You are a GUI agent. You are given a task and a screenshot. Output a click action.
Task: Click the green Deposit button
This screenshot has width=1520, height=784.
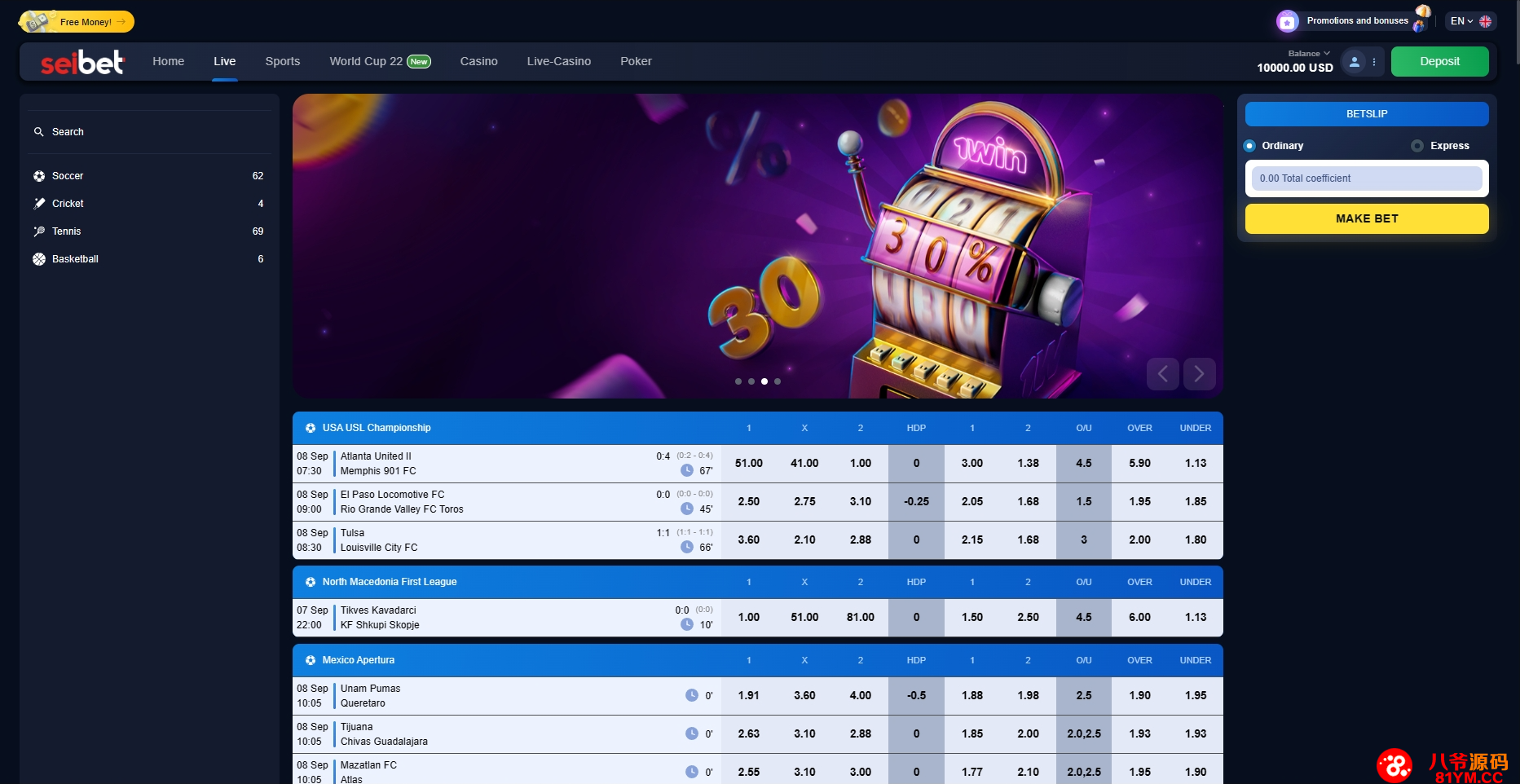(1440, 62)
